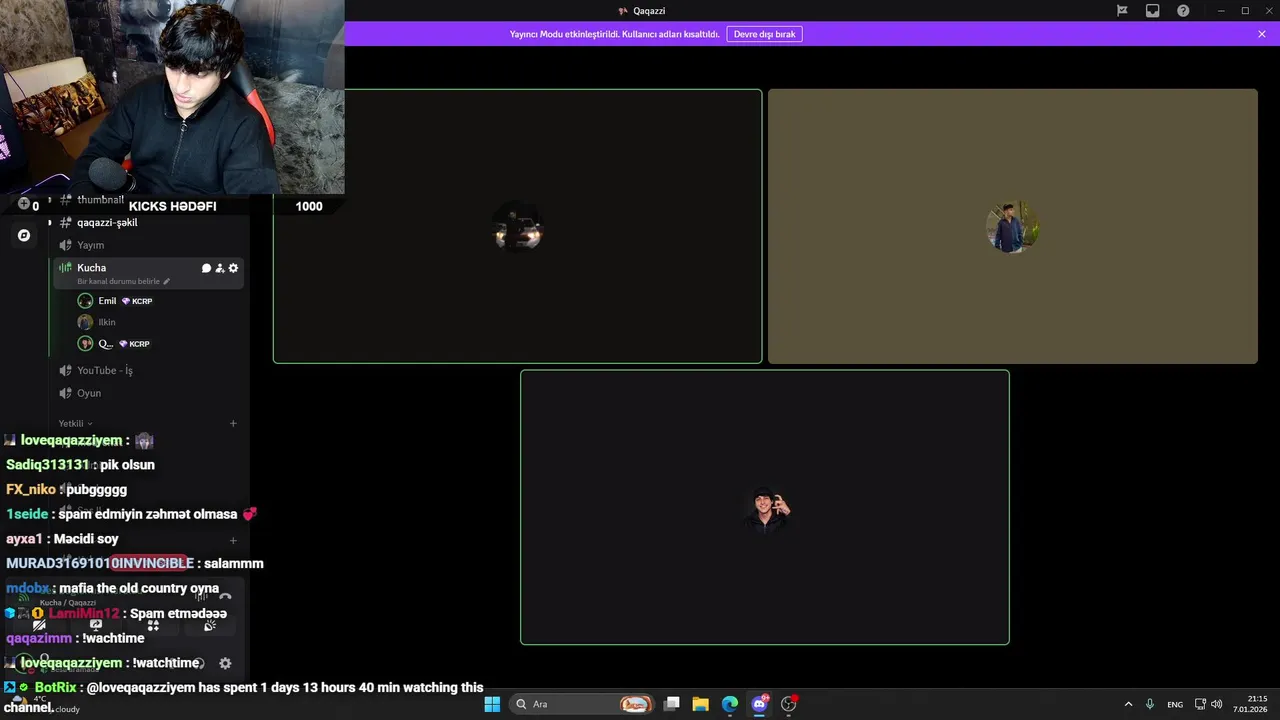Open the help question mark icon
Screen dimensions: 1280x720
click(x=1183, y=11)
